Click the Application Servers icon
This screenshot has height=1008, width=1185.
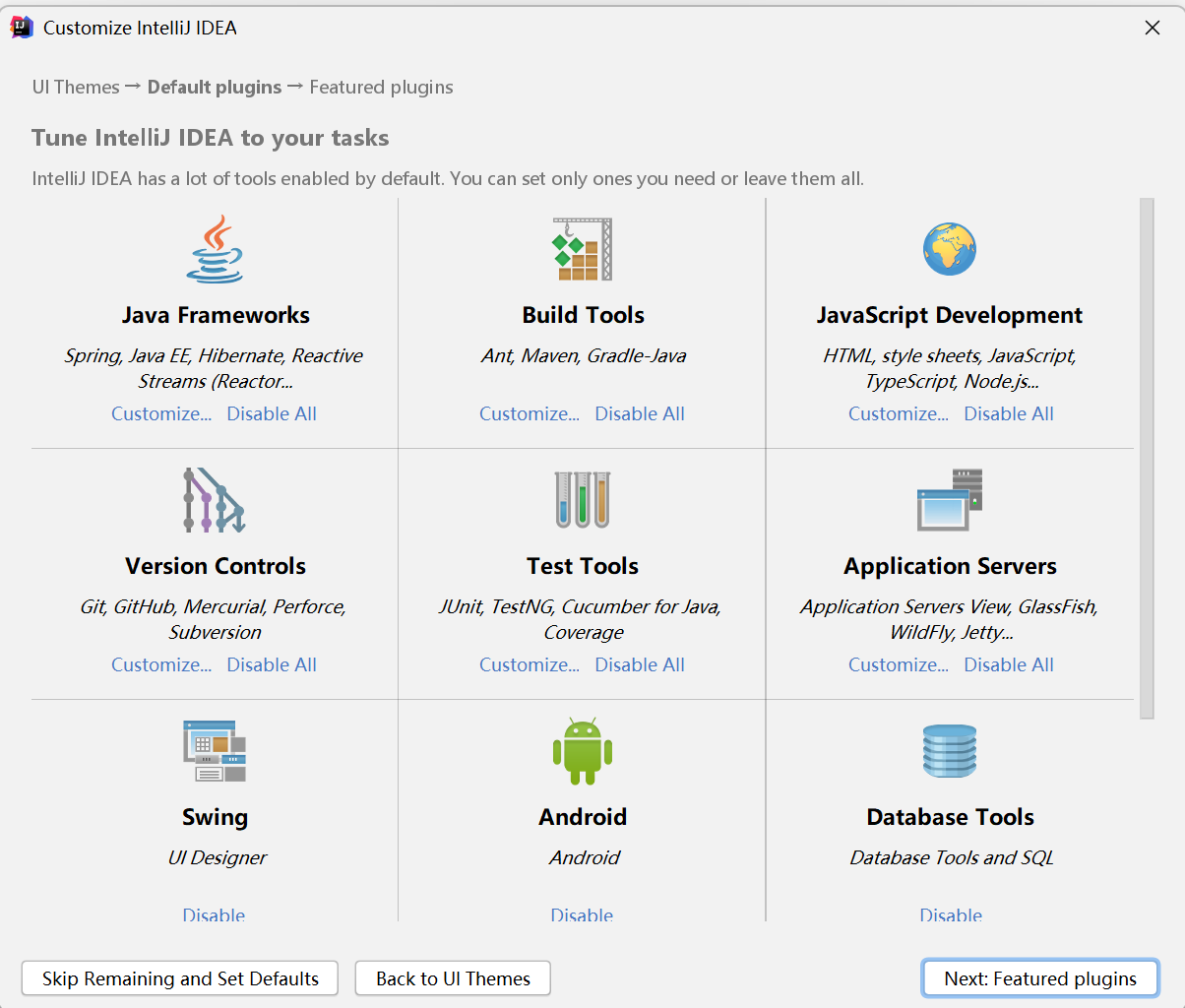pyautogui.click(x=950, y=500)
